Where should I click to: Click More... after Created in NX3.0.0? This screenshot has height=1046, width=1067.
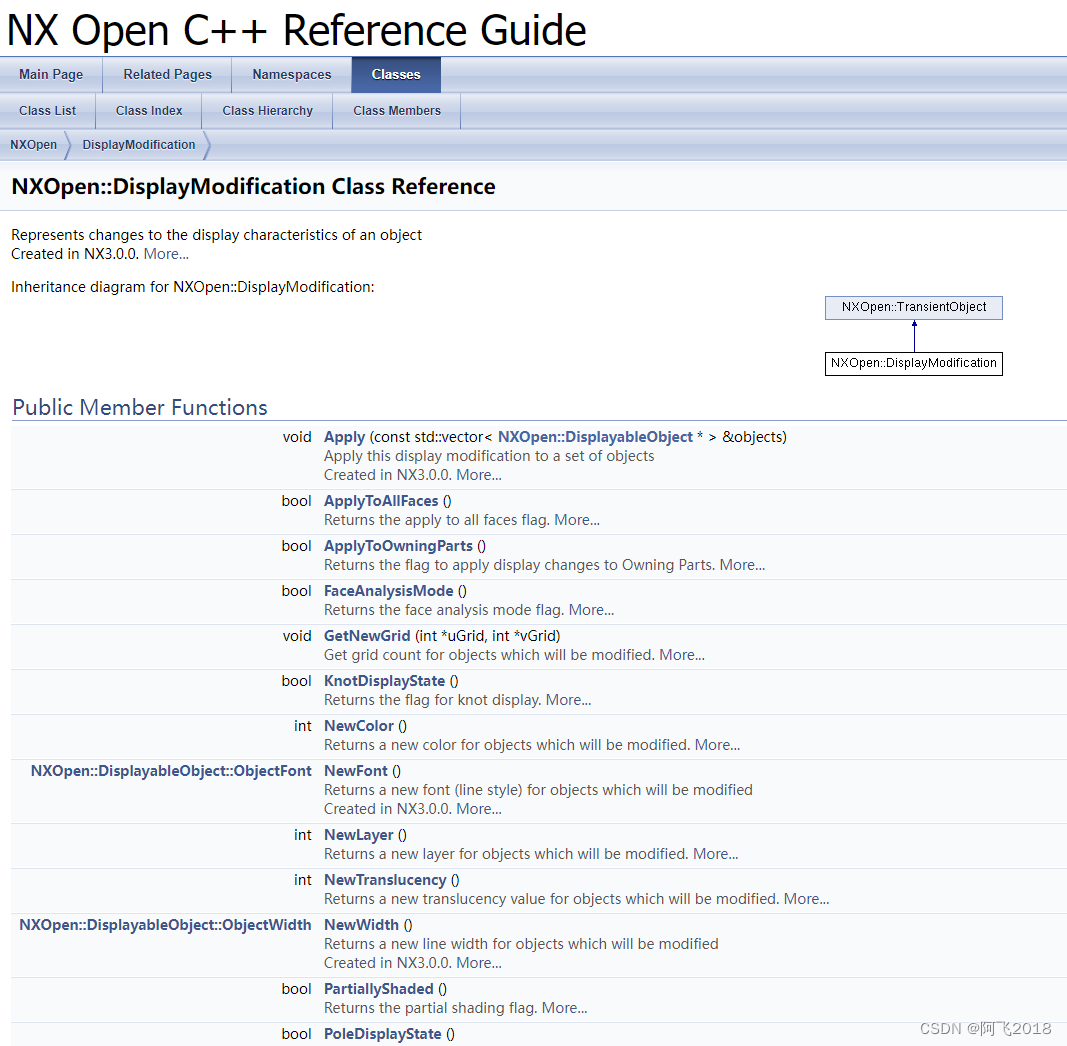pos(165,253)
